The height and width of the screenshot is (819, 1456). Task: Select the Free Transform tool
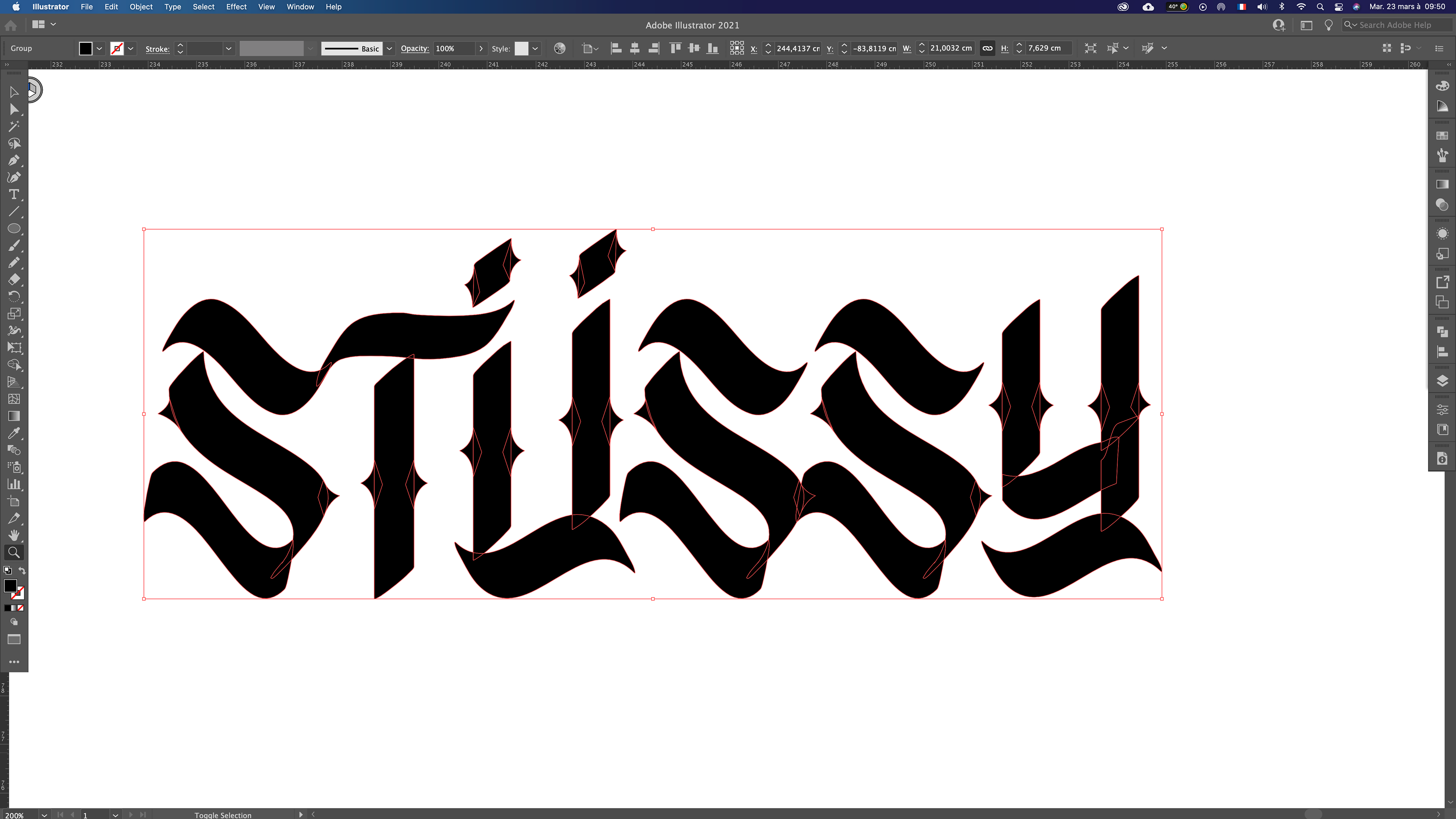(x=14, y=348)
